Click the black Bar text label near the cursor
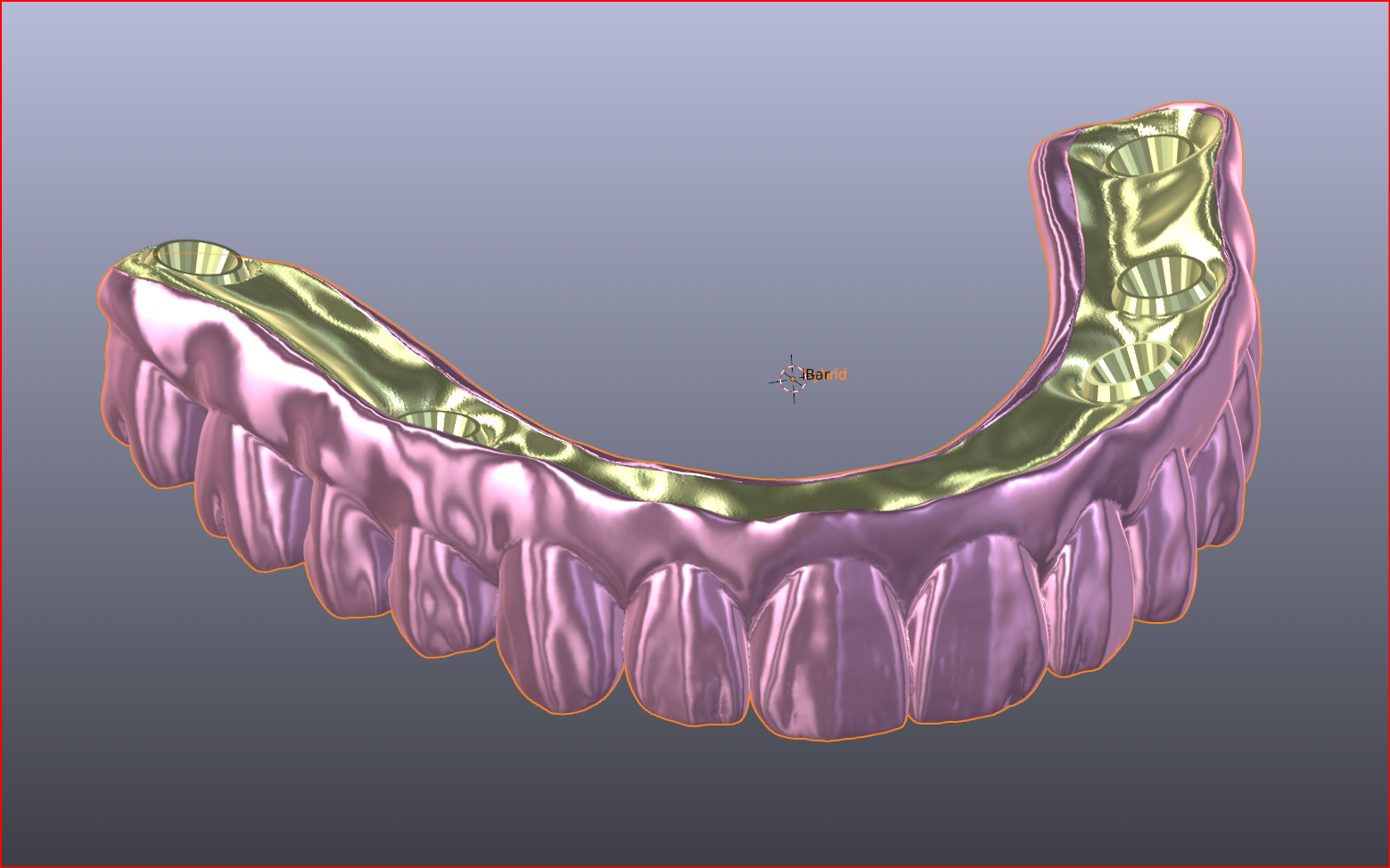 click(815, 375)
